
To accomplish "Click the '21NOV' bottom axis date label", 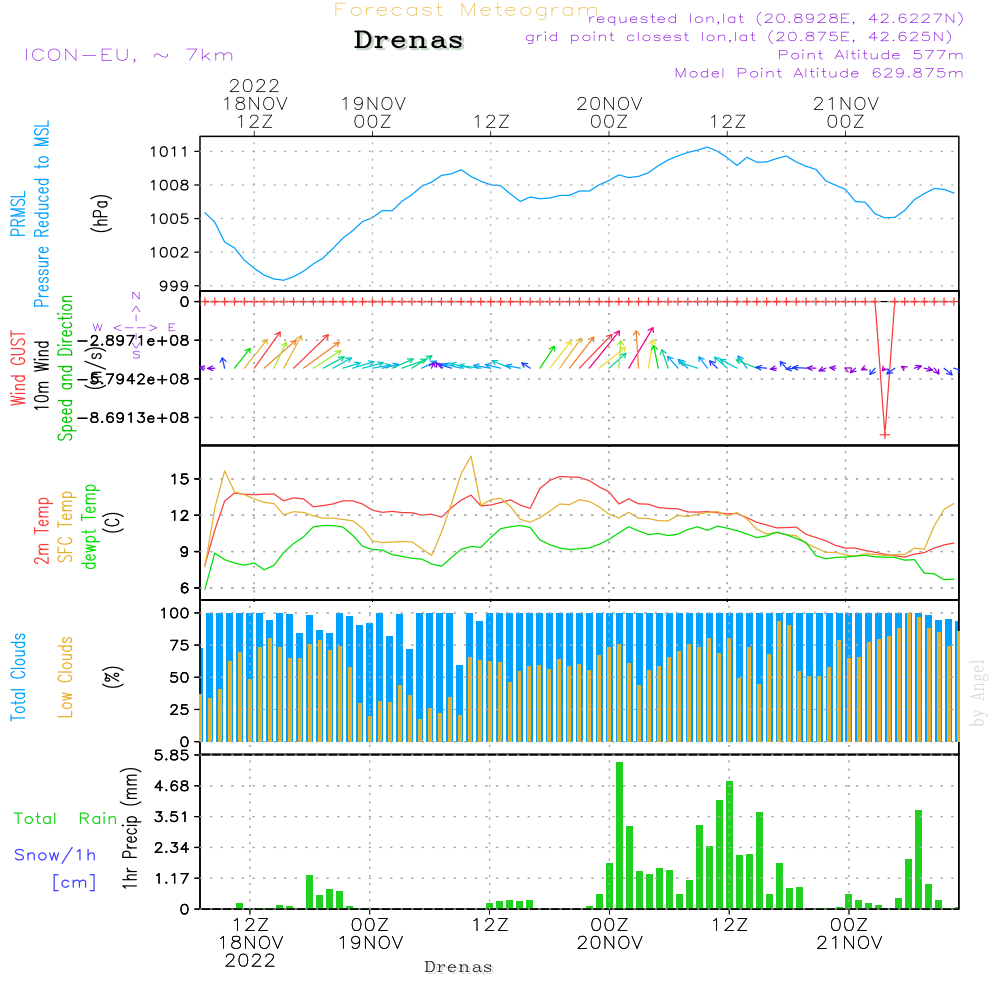I will click(849, 943).
